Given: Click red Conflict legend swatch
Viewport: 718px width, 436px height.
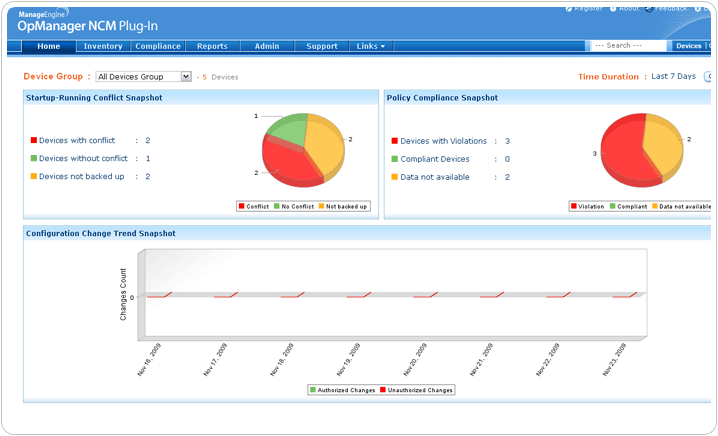Looking at the screenshot, I should point(242,206).
